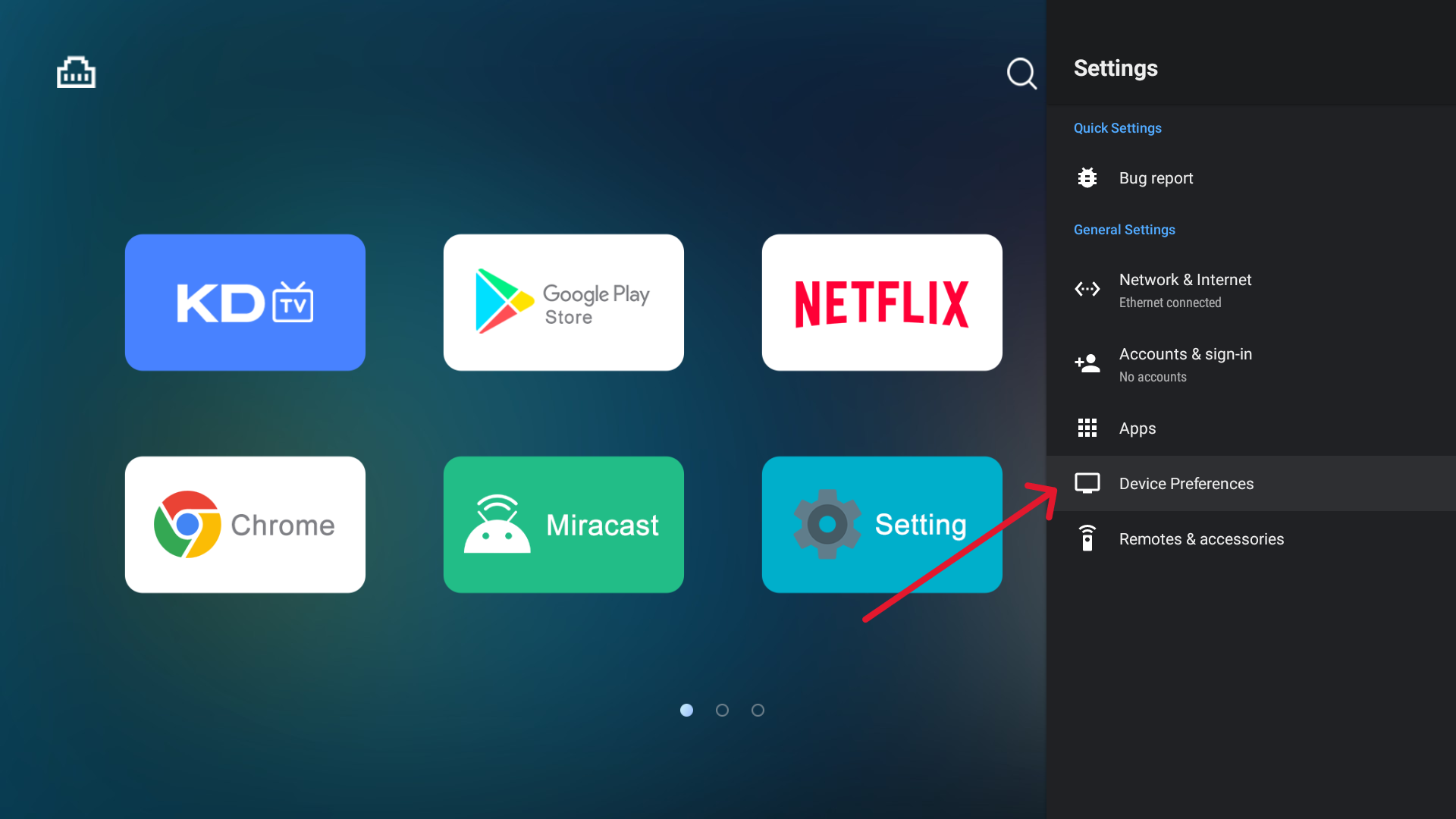
Task: Go to the second page indicator dot
Action: pos(722,711)
